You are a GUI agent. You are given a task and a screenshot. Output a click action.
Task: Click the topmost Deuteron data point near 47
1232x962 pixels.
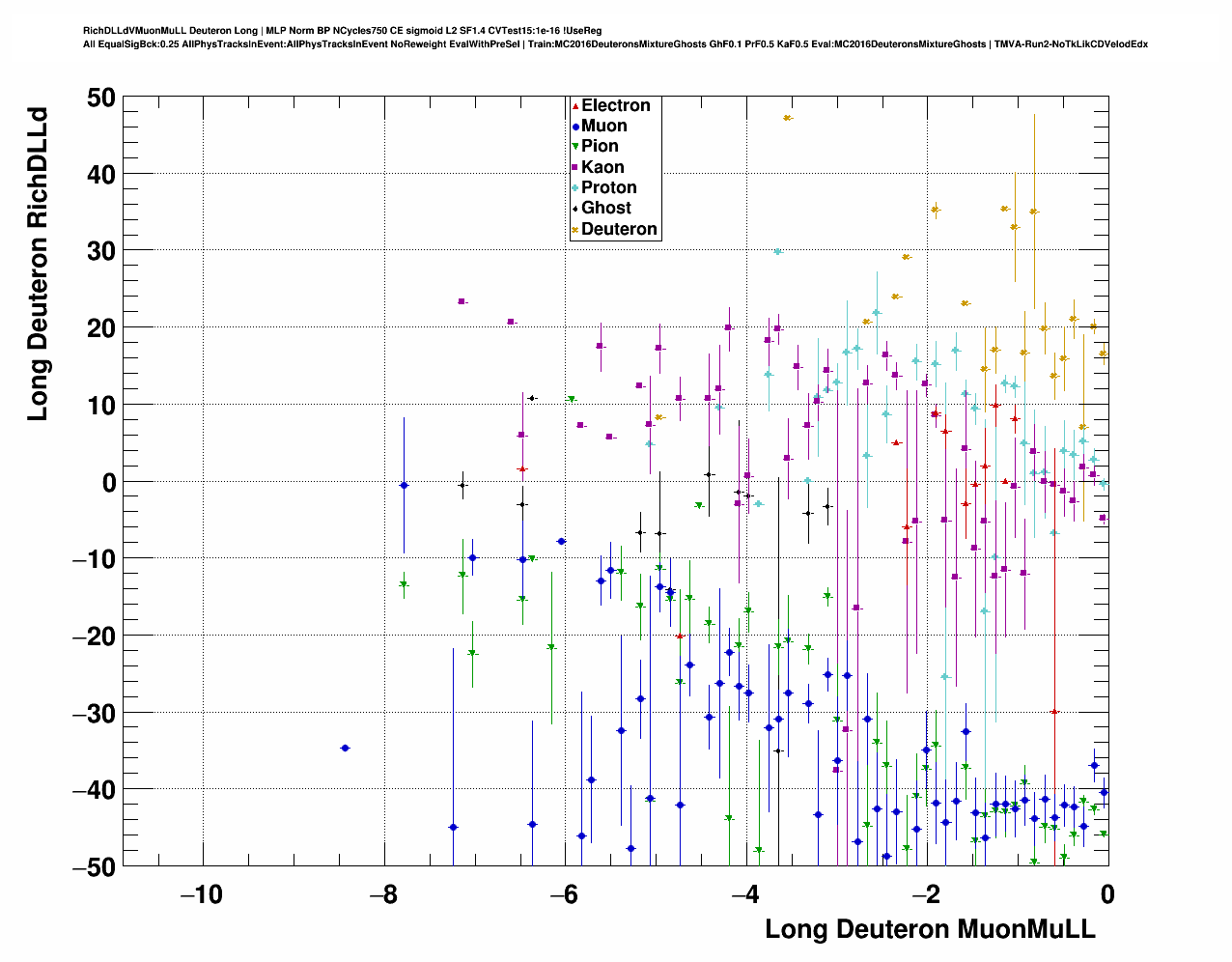click(788, 118)
